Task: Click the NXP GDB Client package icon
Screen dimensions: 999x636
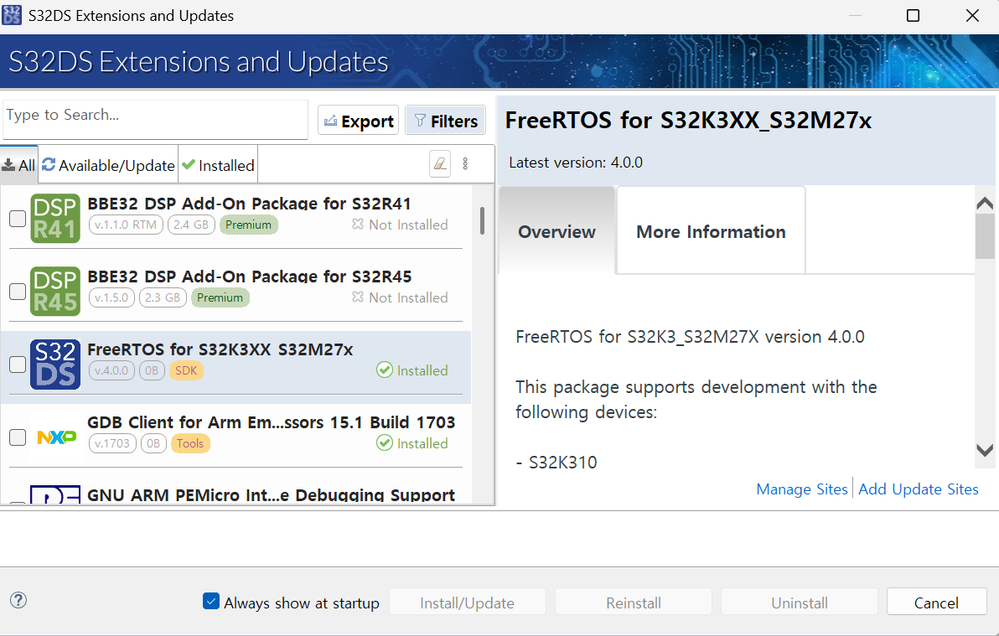Action: 55,437
